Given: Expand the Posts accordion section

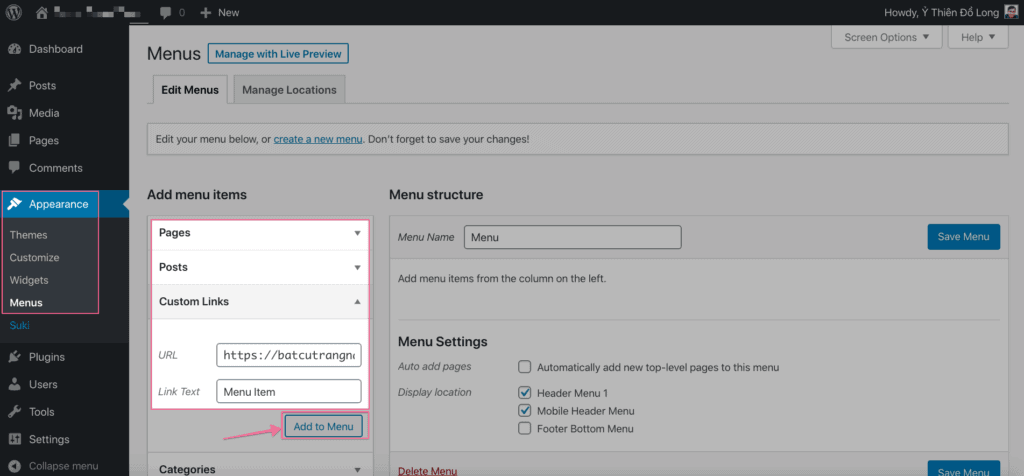Looking at the screenshot, I should click(x=261, y=267).
